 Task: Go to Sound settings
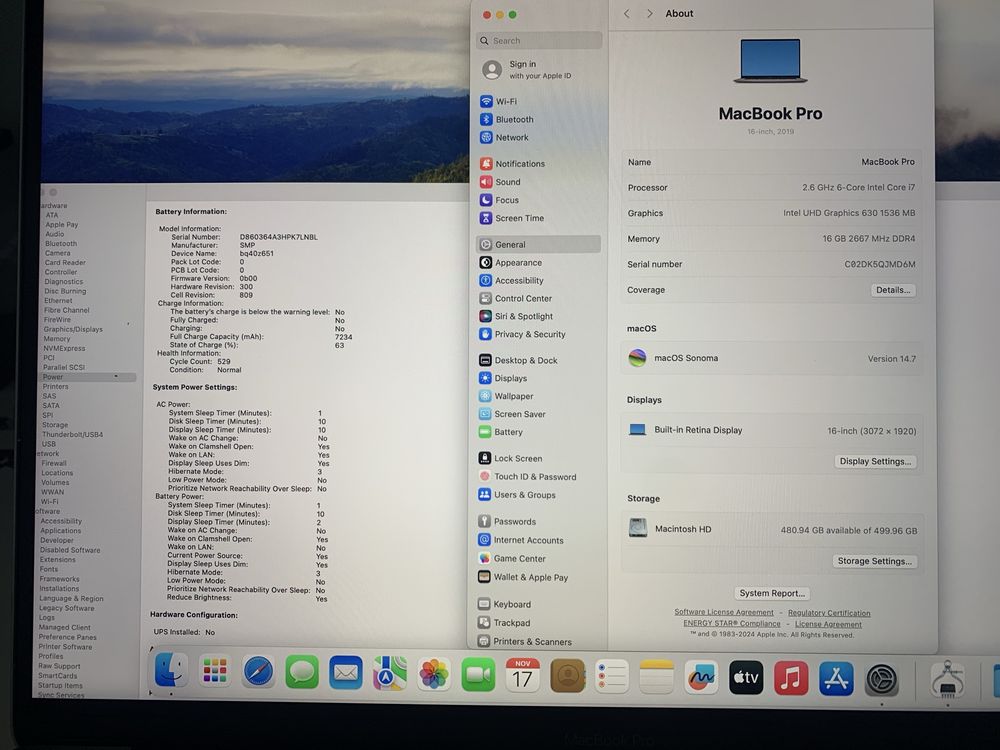(x=500, y=182)
